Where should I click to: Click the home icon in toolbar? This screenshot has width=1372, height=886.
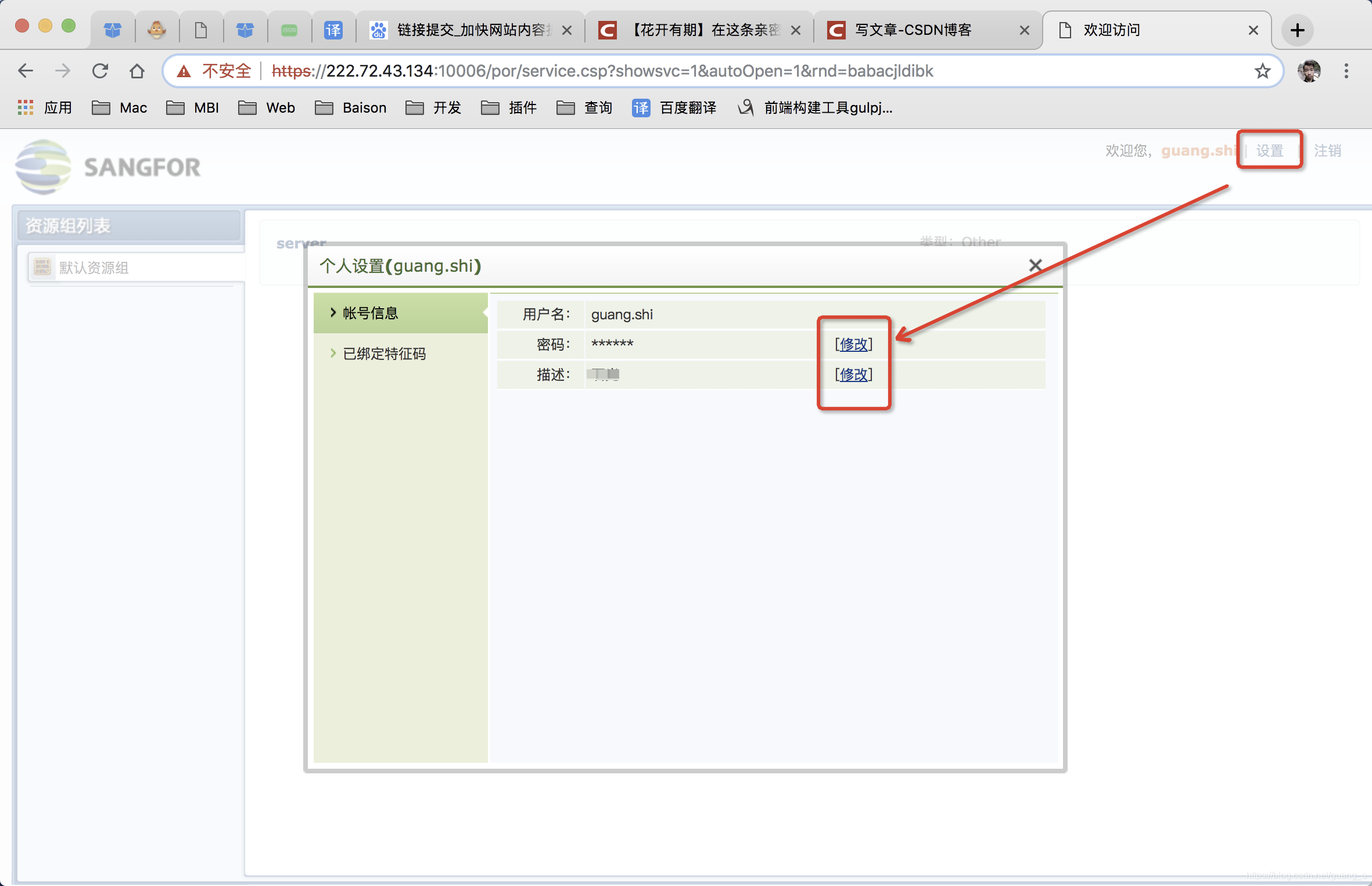[137, 71]
